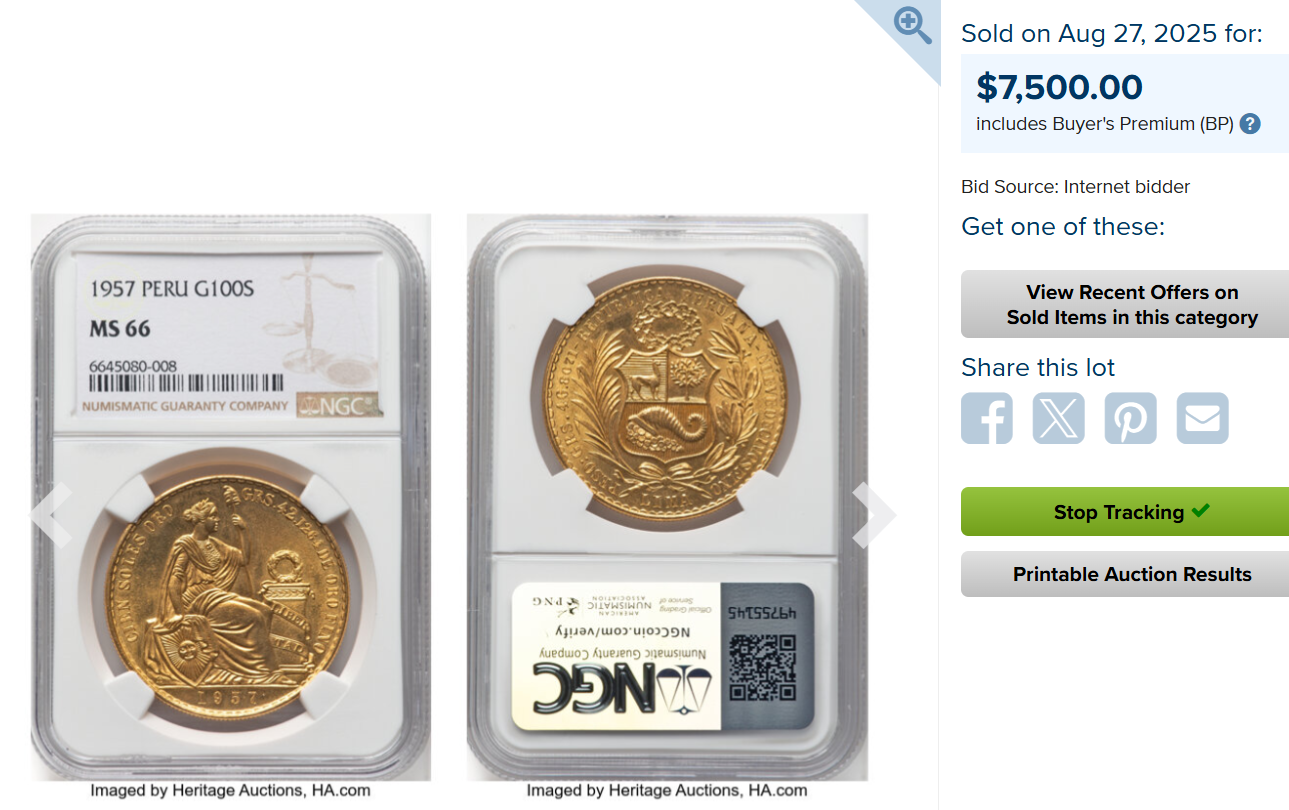
Task: Click Printable Auction Results button
Action: pos(1125,574)
